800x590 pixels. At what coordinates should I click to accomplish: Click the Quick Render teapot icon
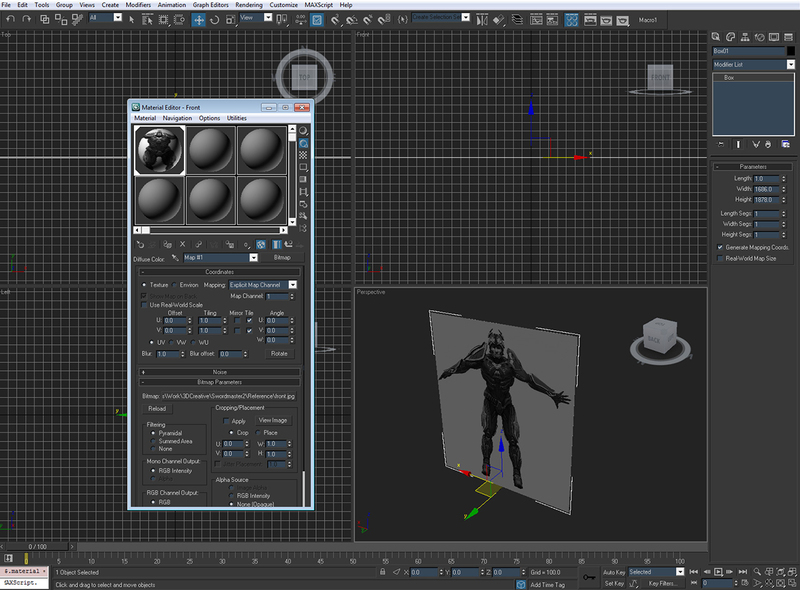tap(622, 20)
